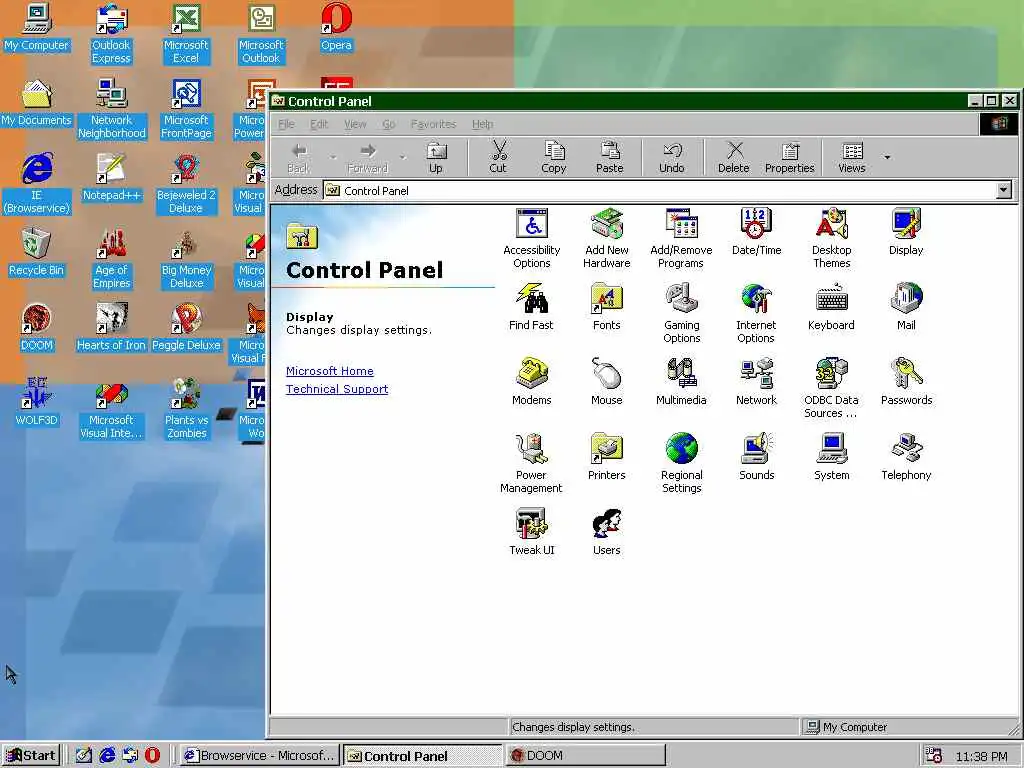Viewport: 1024px width, 768px height.
Task: Follow the Technical Support link
Action: click(x=337, y=389)
